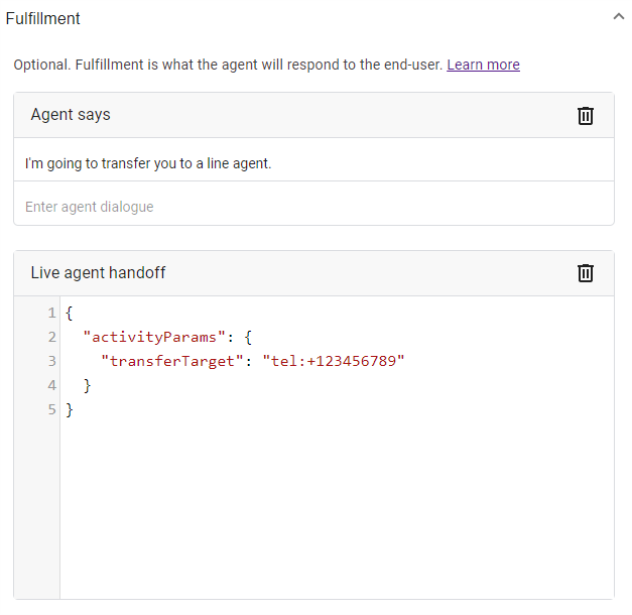
Task: Click empty area of the JSON editor
Action: point(337,508)
